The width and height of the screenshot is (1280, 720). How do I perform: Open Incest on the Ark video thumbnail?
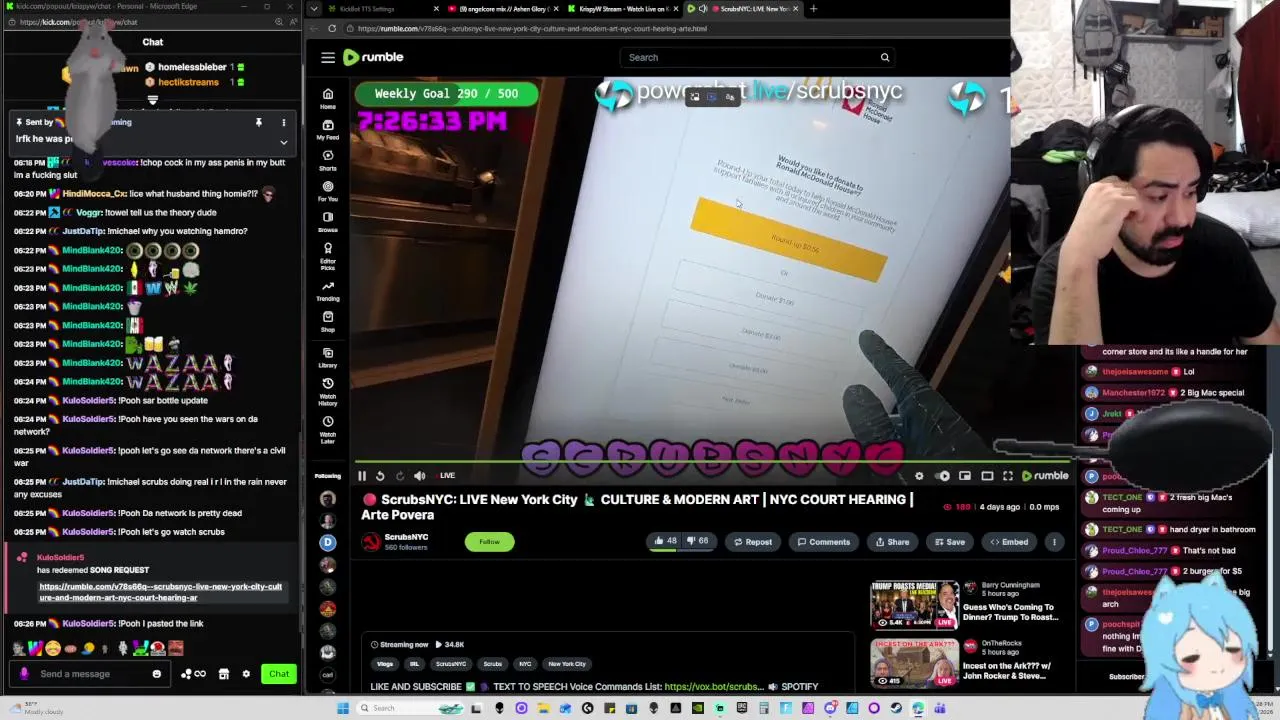click(x=914, y=662)
